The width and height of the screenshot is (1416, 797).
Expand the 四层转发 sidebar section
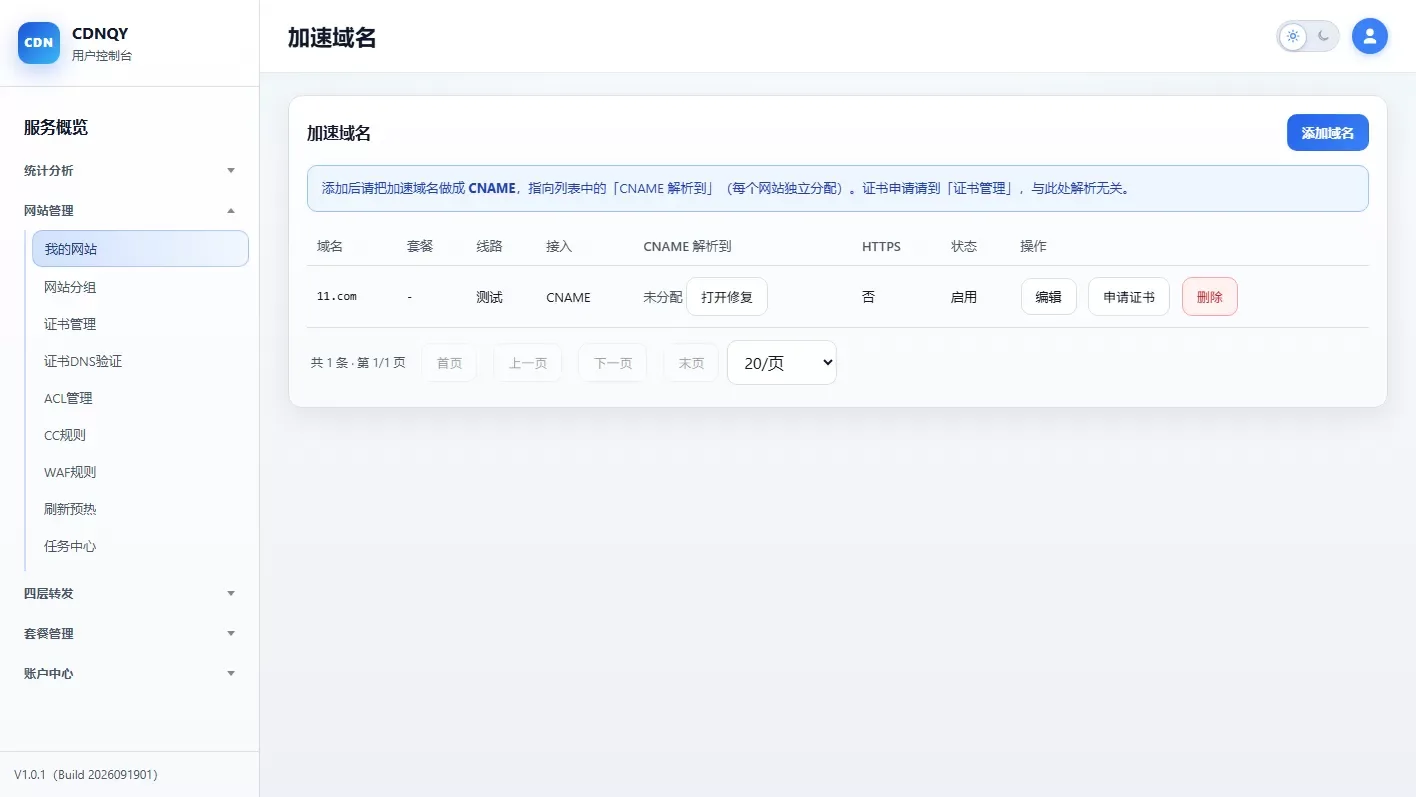[x=130, y=594]
